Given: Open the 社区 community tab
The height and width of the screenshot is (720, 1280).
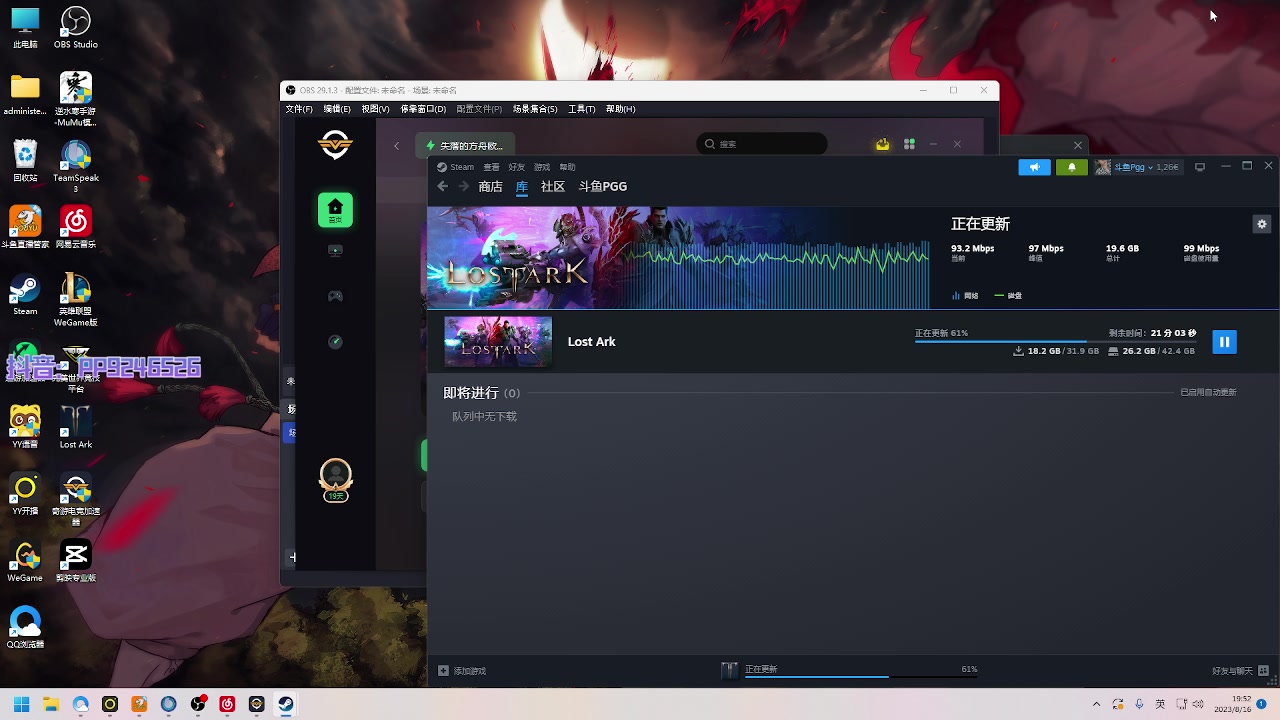Looking at the screenshot, I should click(553, 187).
